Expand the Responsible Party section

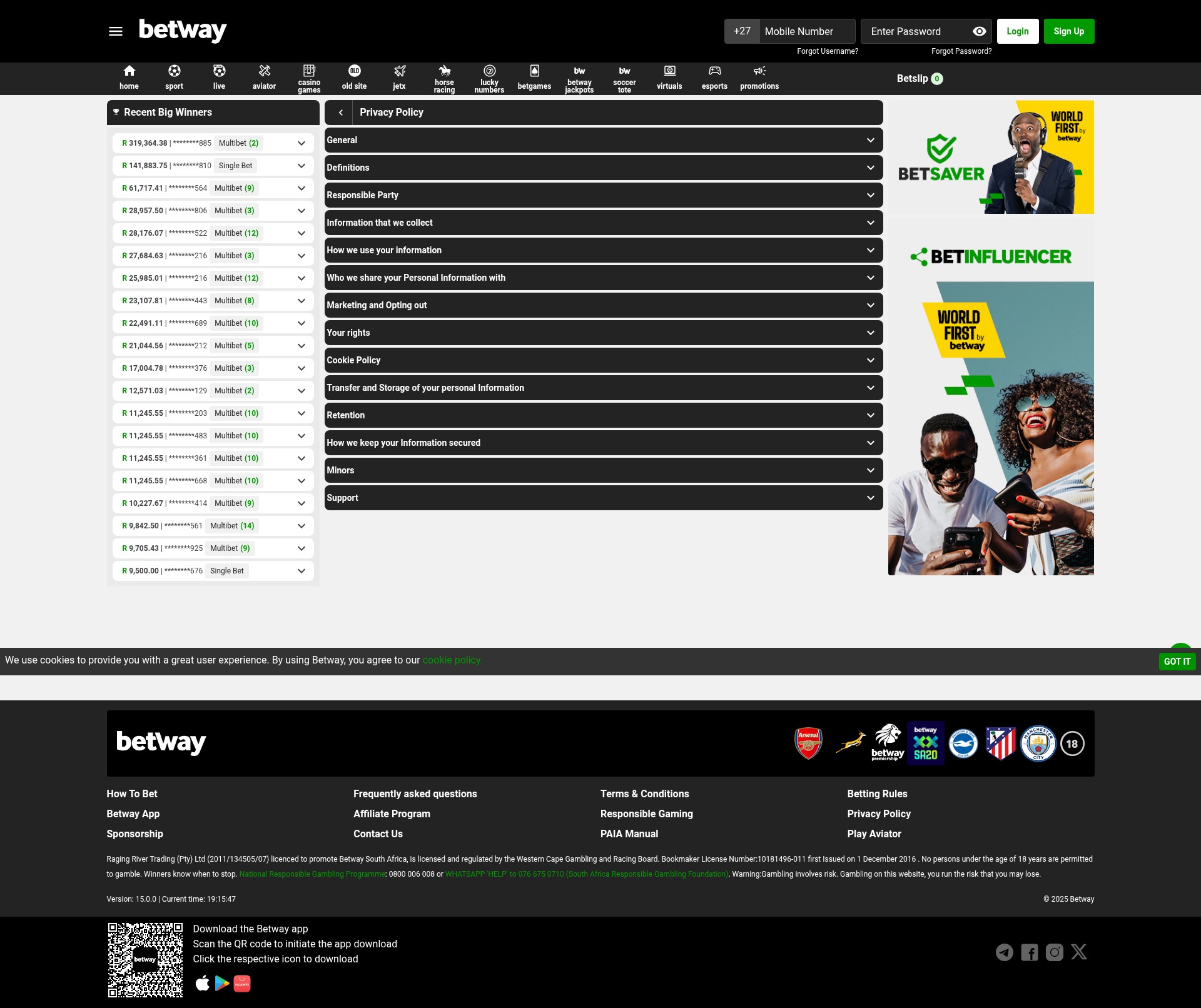point(604,195)
